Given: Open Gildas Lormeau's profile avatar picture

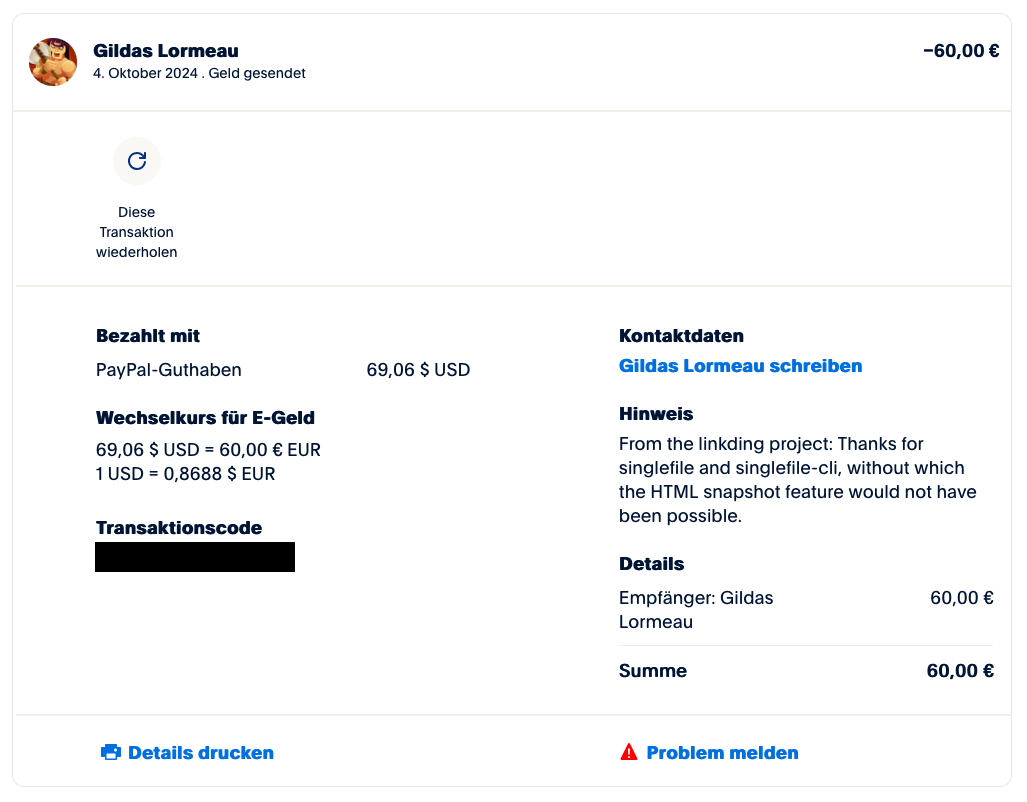Looking at the screenshot, I should click(x=54, y=62).
